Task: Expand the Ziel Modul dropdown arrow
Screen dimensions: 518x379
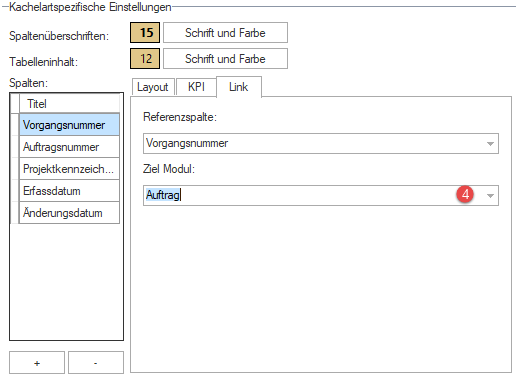Action: point(490,196)
